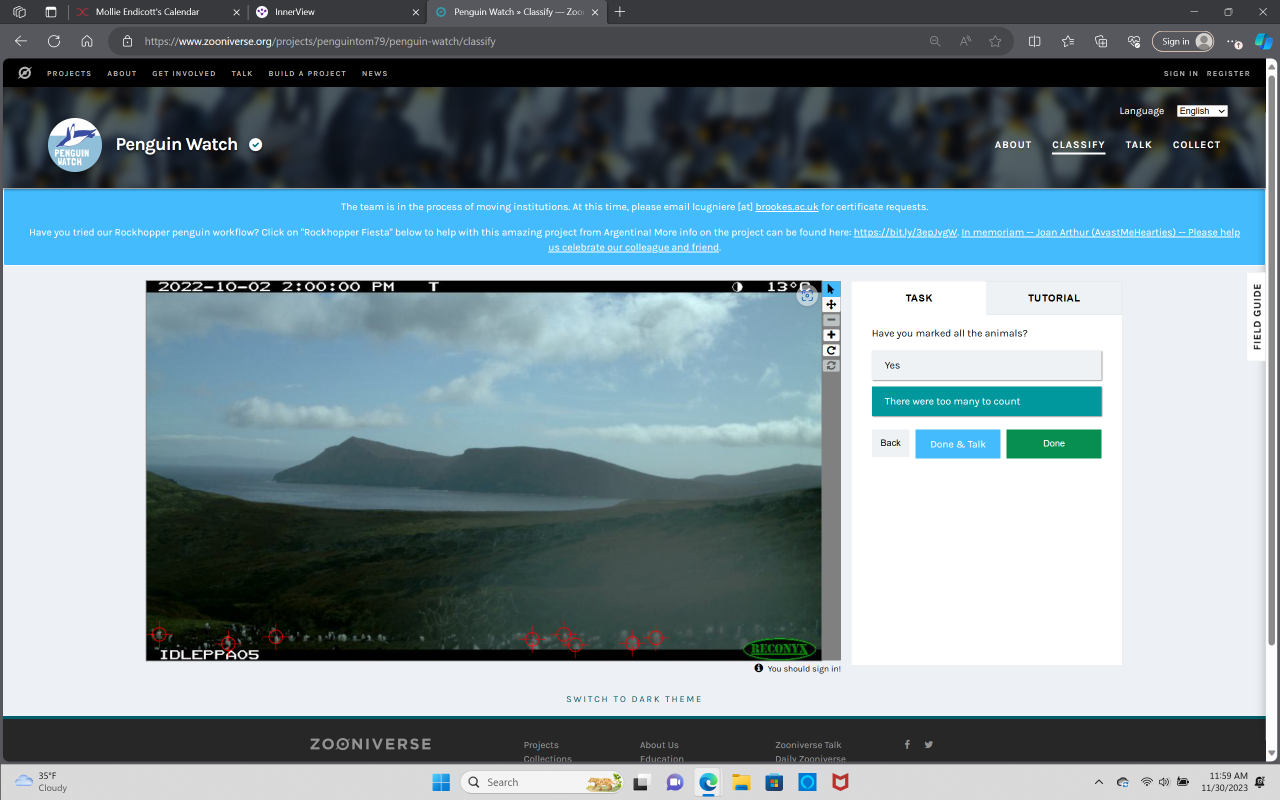Open the Copilot sidebar

coord(1264,41)
